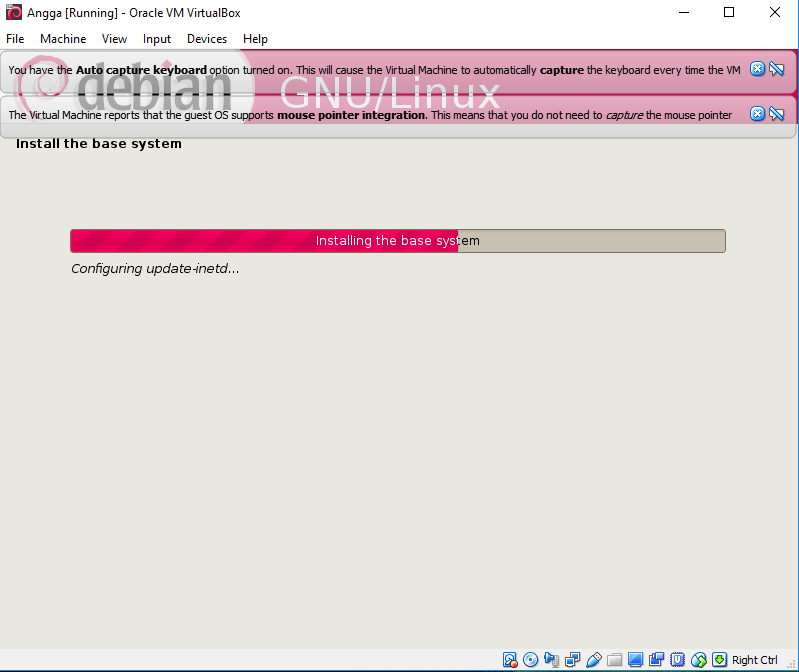
Task: Click the CPU virtualization status icon
Action: point(677,660)
